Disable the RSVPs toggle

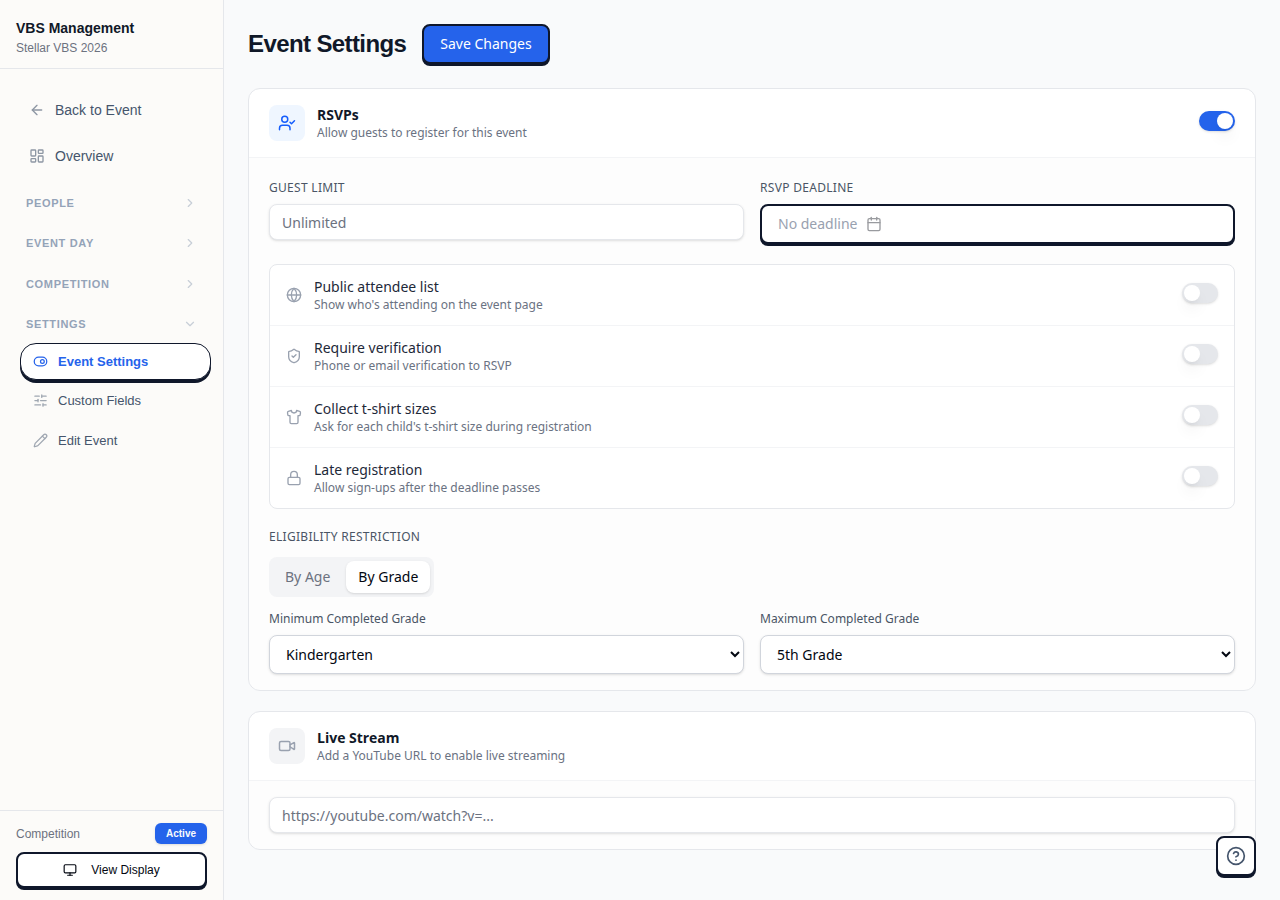[1217, 120]
